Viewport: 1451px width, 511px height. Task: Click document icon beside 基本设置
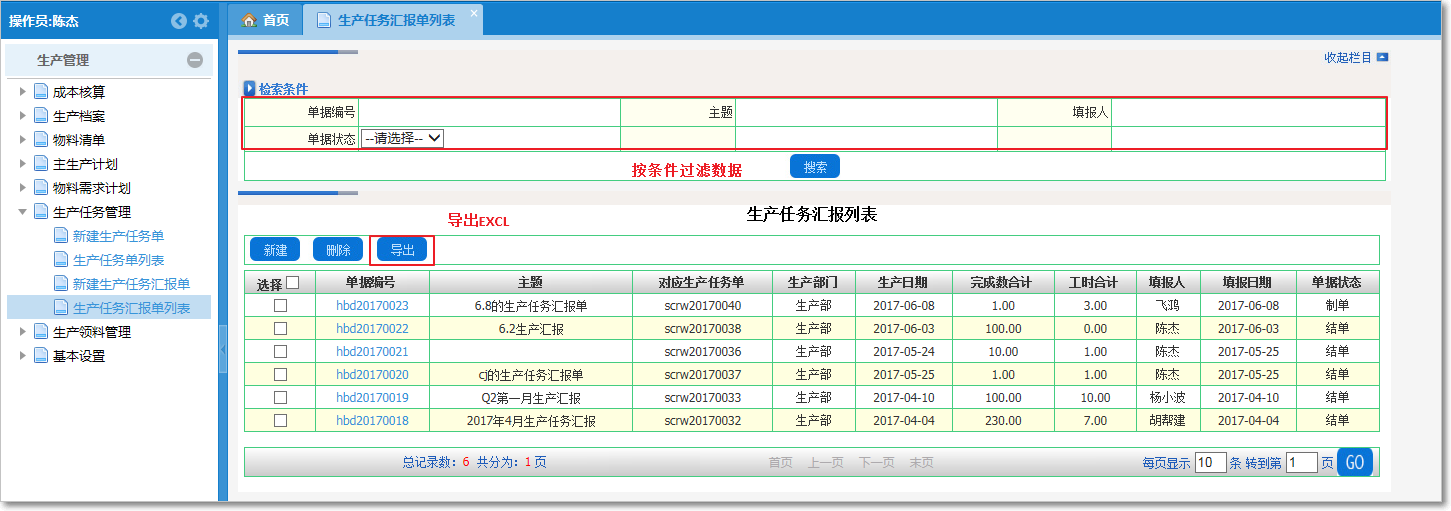click(x=41, y=356)
